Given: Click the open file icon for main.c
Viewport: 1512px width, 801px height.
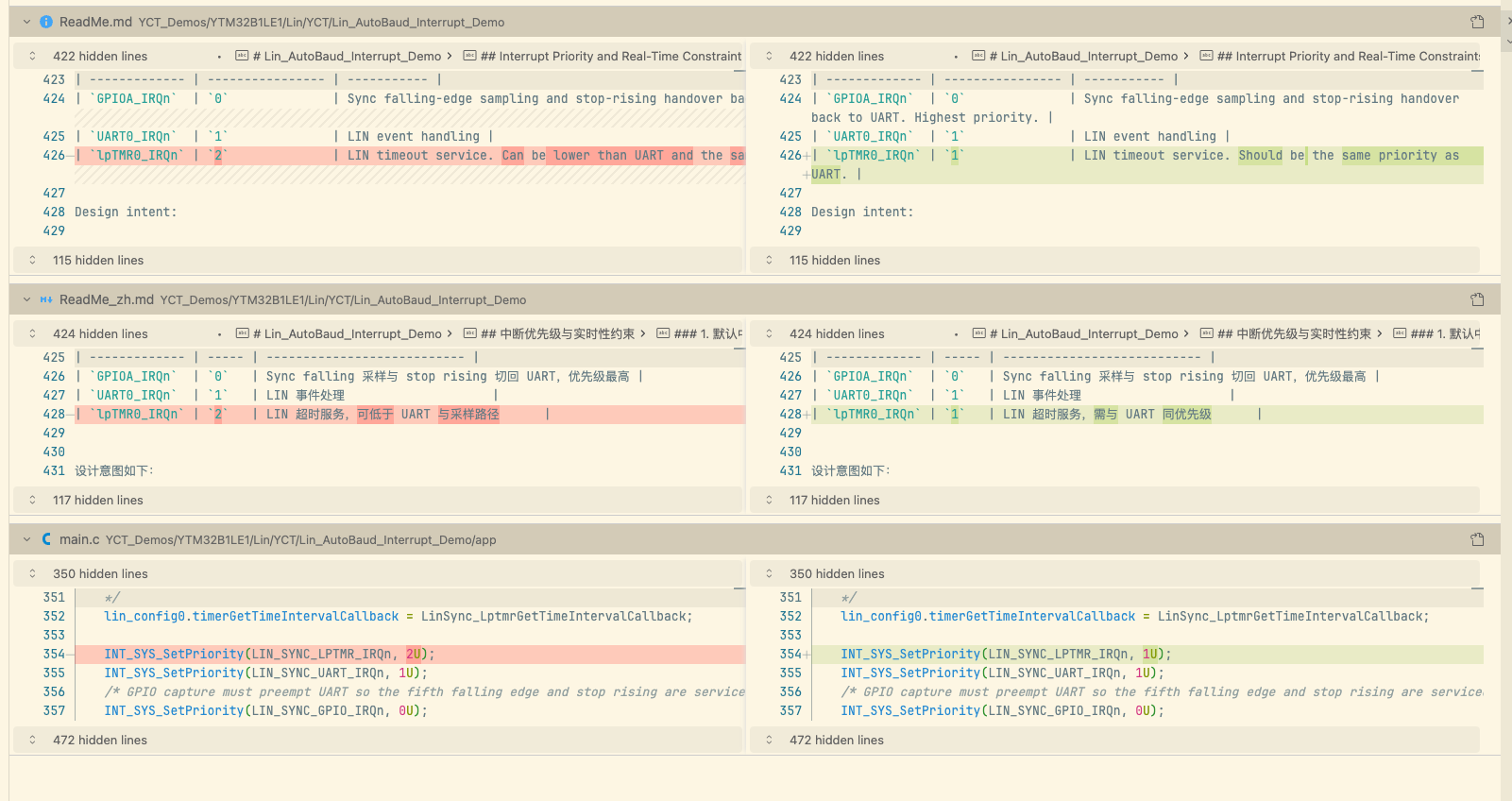Looking at the screenshot, I should coord(1477,539).
